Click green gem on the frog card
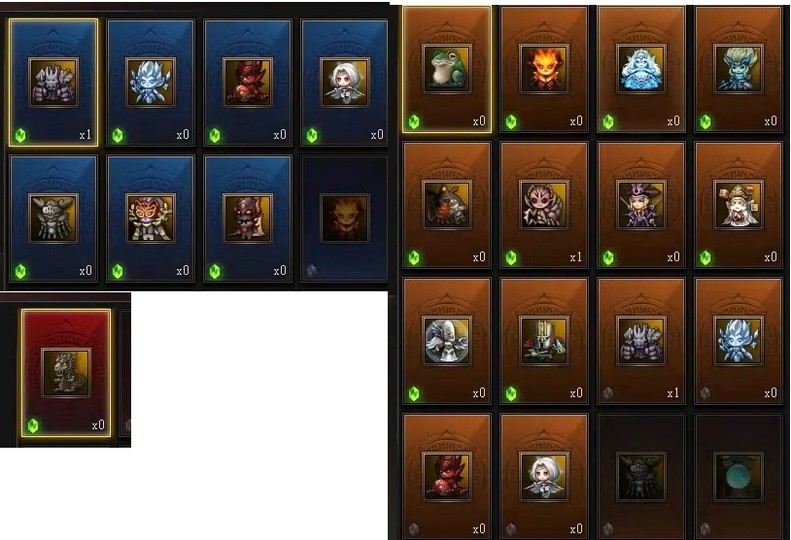The width and height of the screenshot is (791, 540). pyautogui.click(x=414, y=122)
